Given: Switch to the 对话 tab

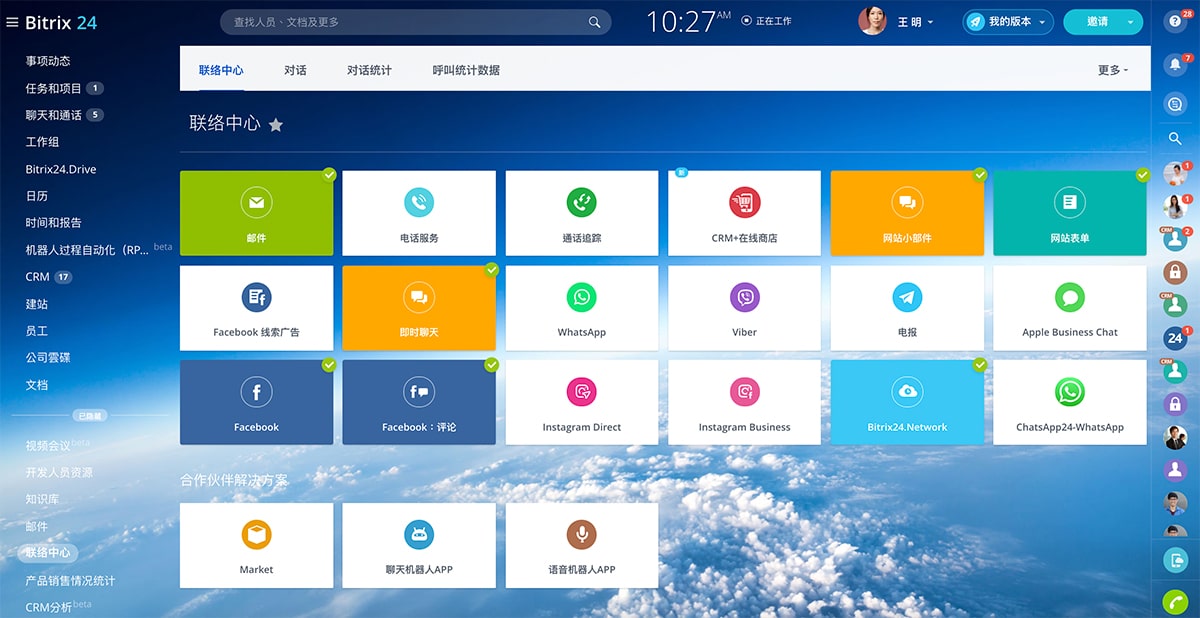Looking at the screenshot, I should (295, 70).
